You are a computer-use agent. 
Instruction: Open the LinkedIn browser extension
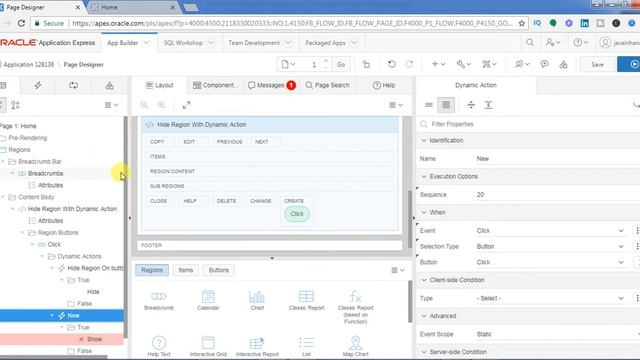(584, 23)
